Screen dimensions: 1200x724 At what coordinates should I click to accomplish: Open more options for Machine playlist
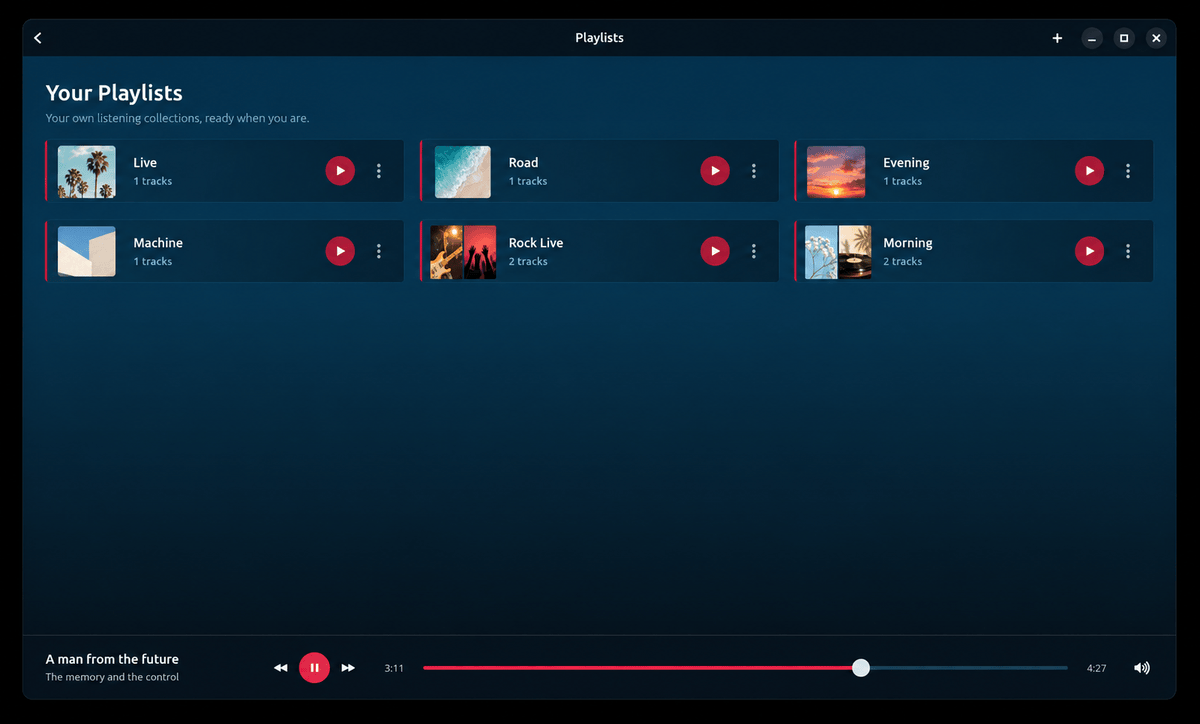click(379, 251)
